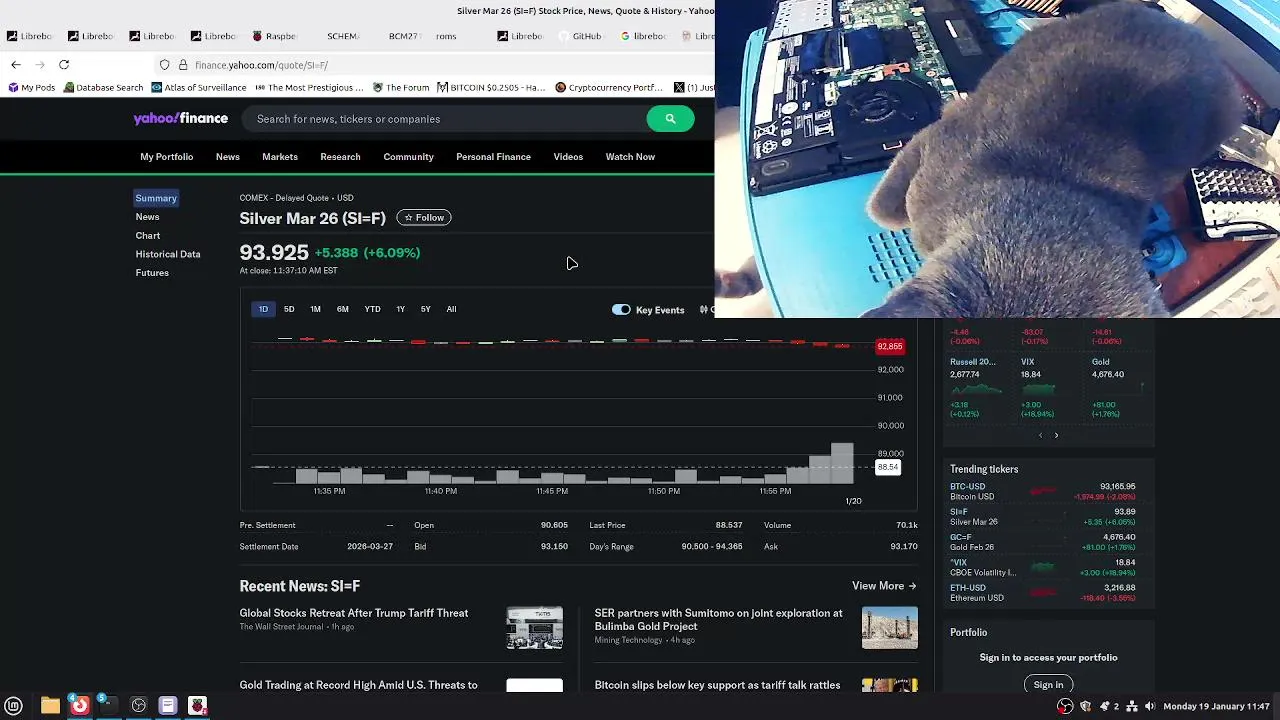Image resolution: width=1280 pixels, height=720 pixels.
Task: Select the YTD chart range
Action: pos(372,309)
